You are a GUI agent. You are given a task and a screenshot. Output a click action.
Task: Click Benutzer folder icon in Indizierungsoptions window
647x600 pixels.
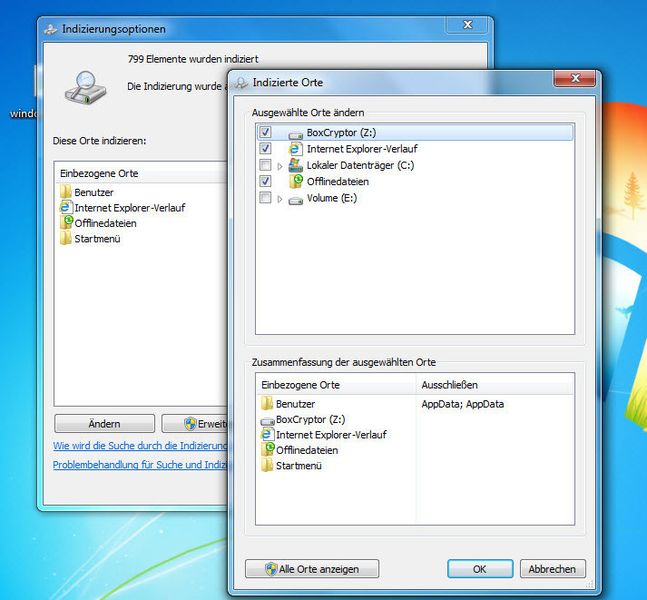click(x=66, y=192)
